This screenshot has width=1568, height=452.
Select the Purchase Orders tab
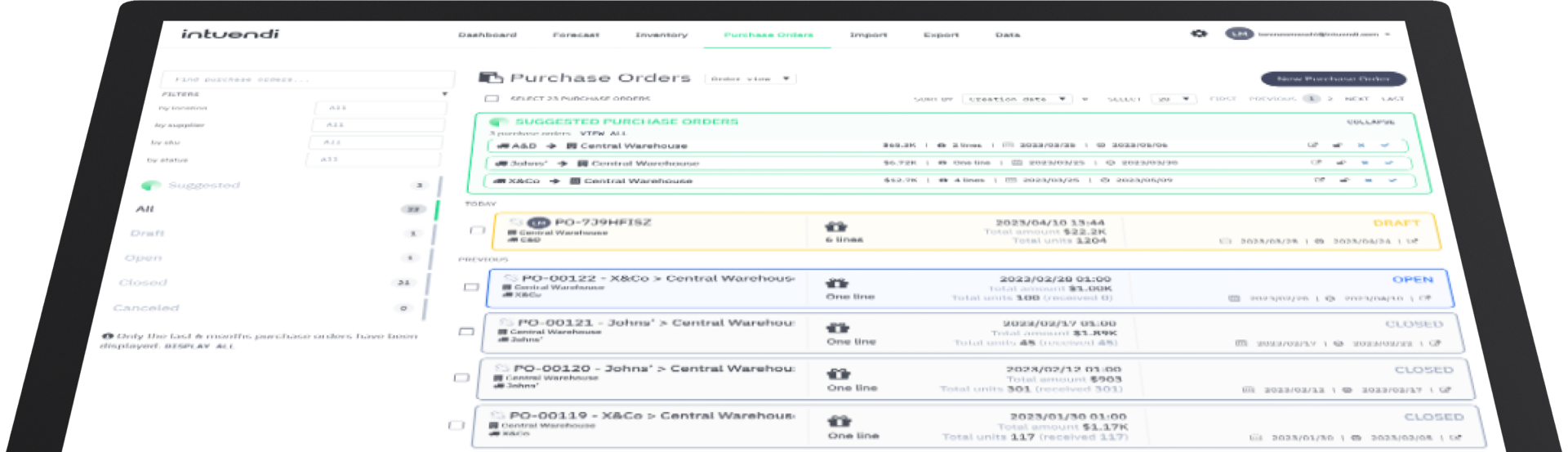[768, 35]
